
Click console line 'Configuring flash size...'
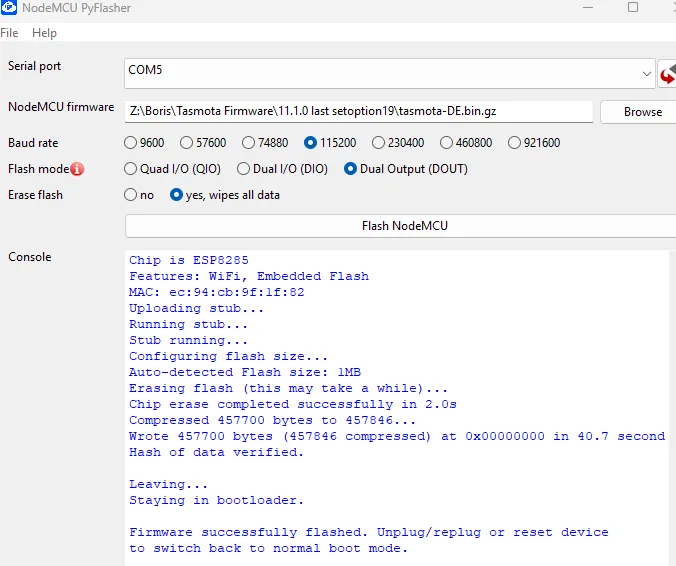click(x=228, y=356)
